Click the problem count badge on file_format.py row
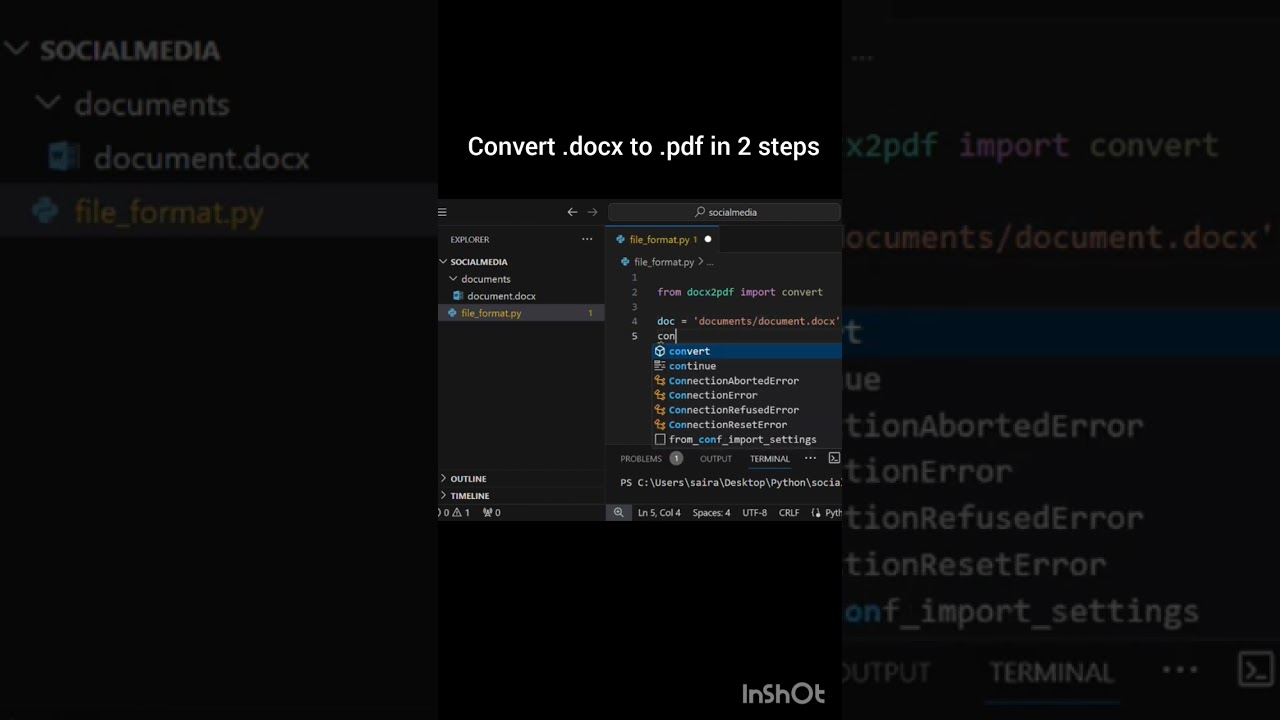Viewport: 1280px width, 720px height. pos(590,313)
